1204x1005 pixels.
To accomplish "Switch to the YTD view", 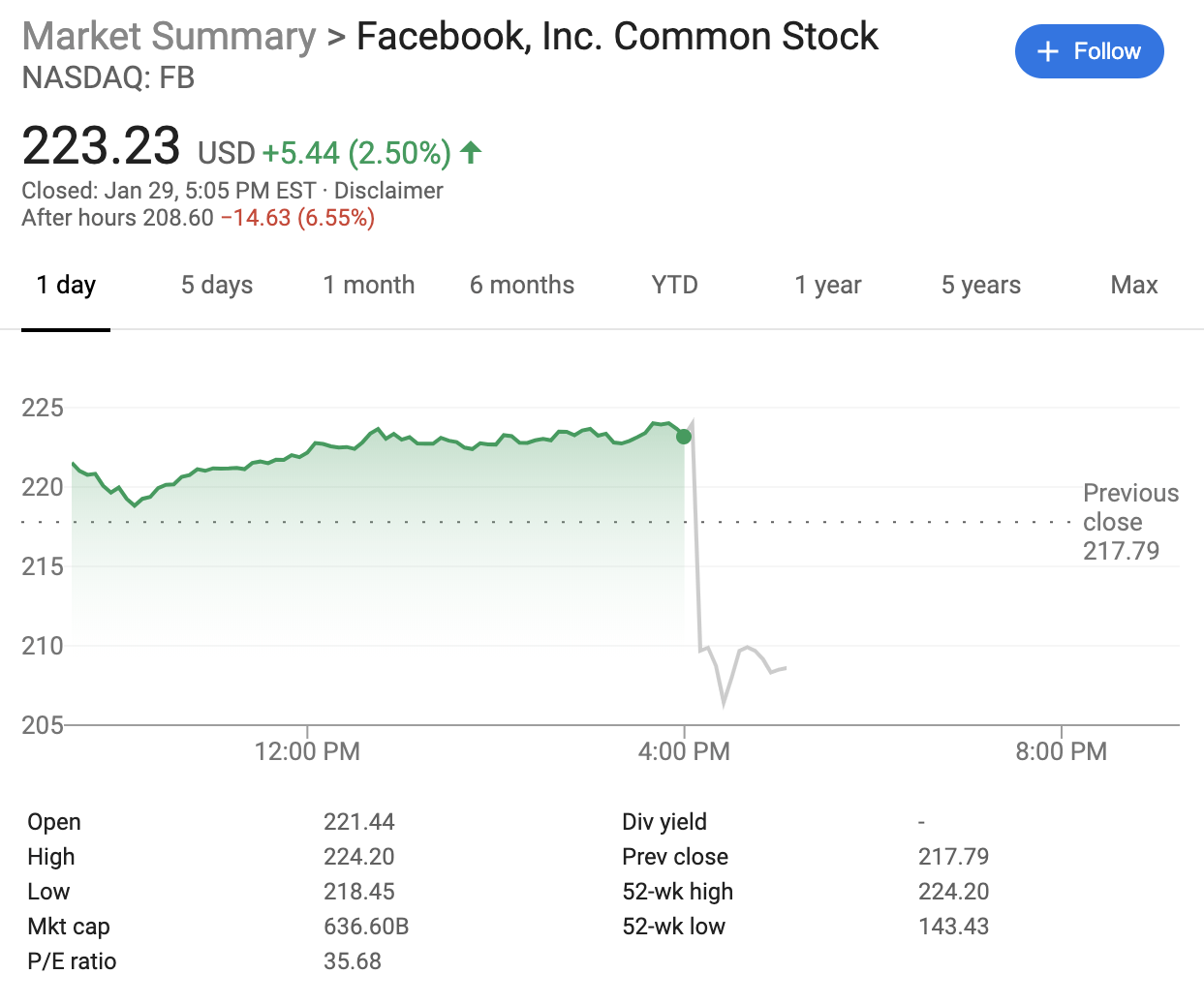I will pyautogui.click(x=674, y=285).
